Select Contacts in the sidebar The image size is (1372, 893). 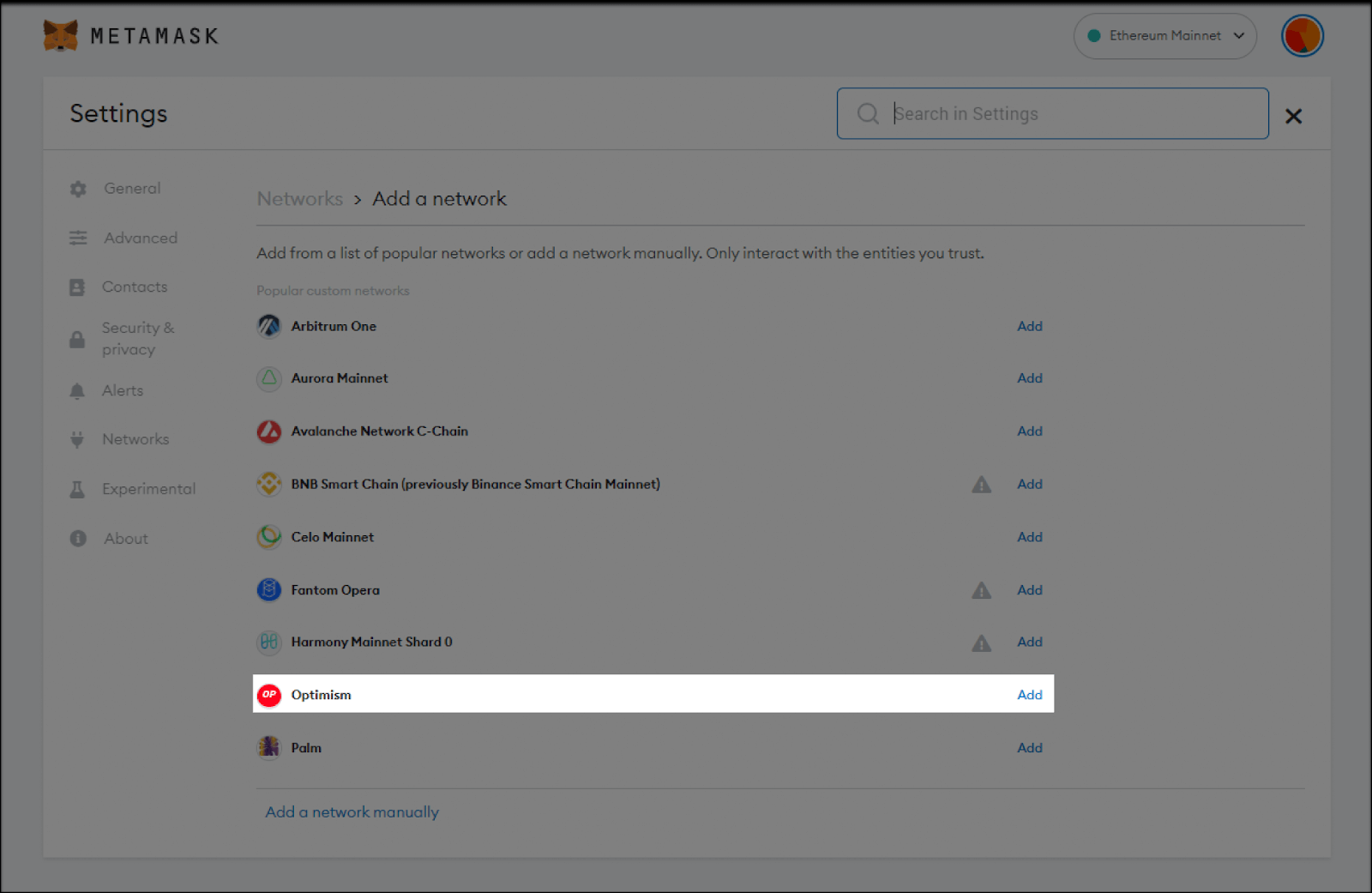134,287
